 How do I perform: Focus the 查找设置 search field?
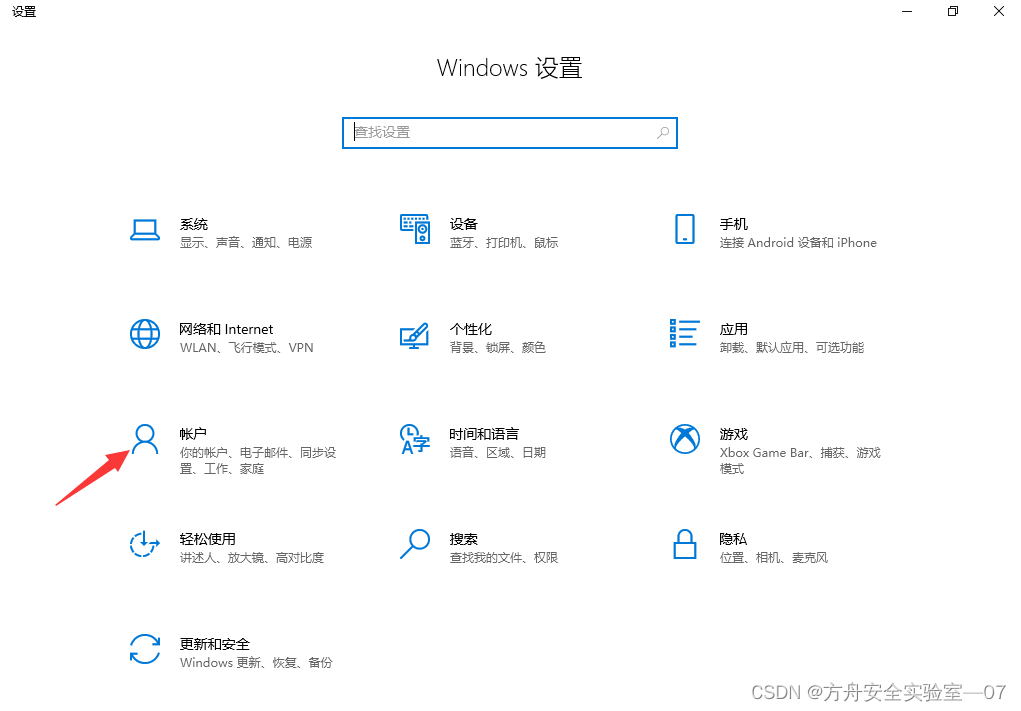click(x=510, y=133)
